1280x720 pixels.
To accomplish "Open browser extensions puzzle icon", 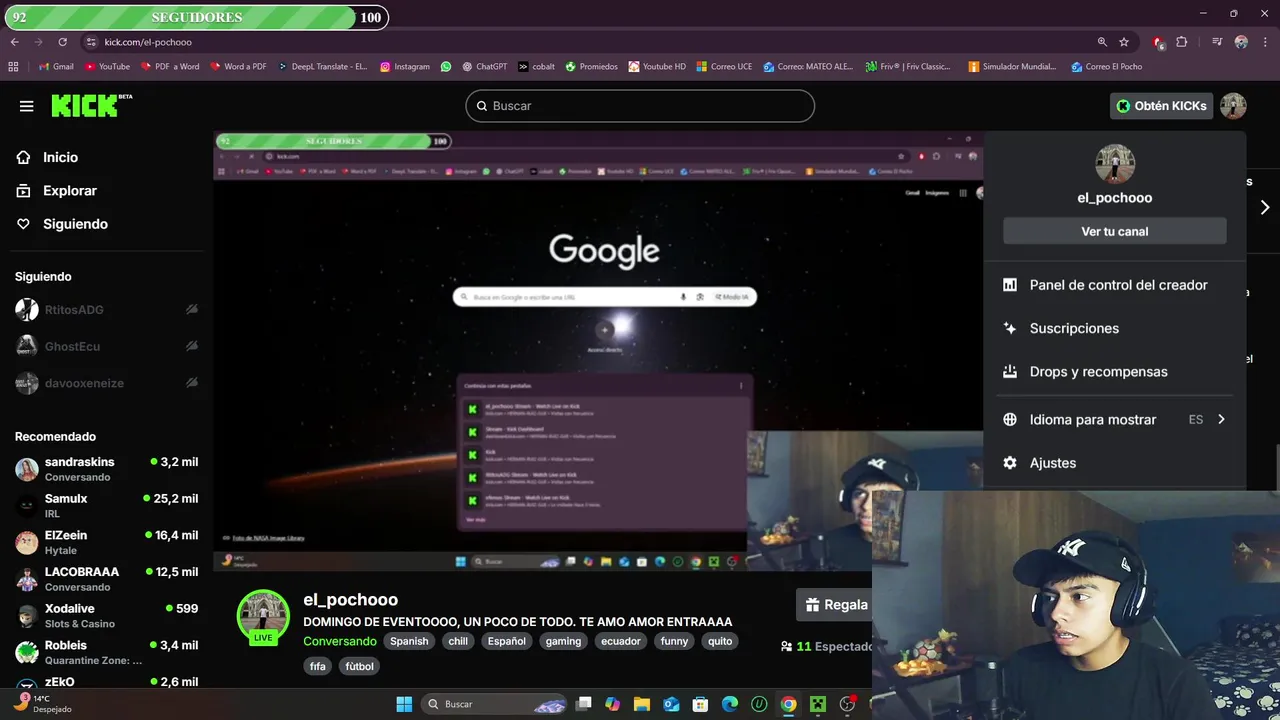I will click(1182, 42).
